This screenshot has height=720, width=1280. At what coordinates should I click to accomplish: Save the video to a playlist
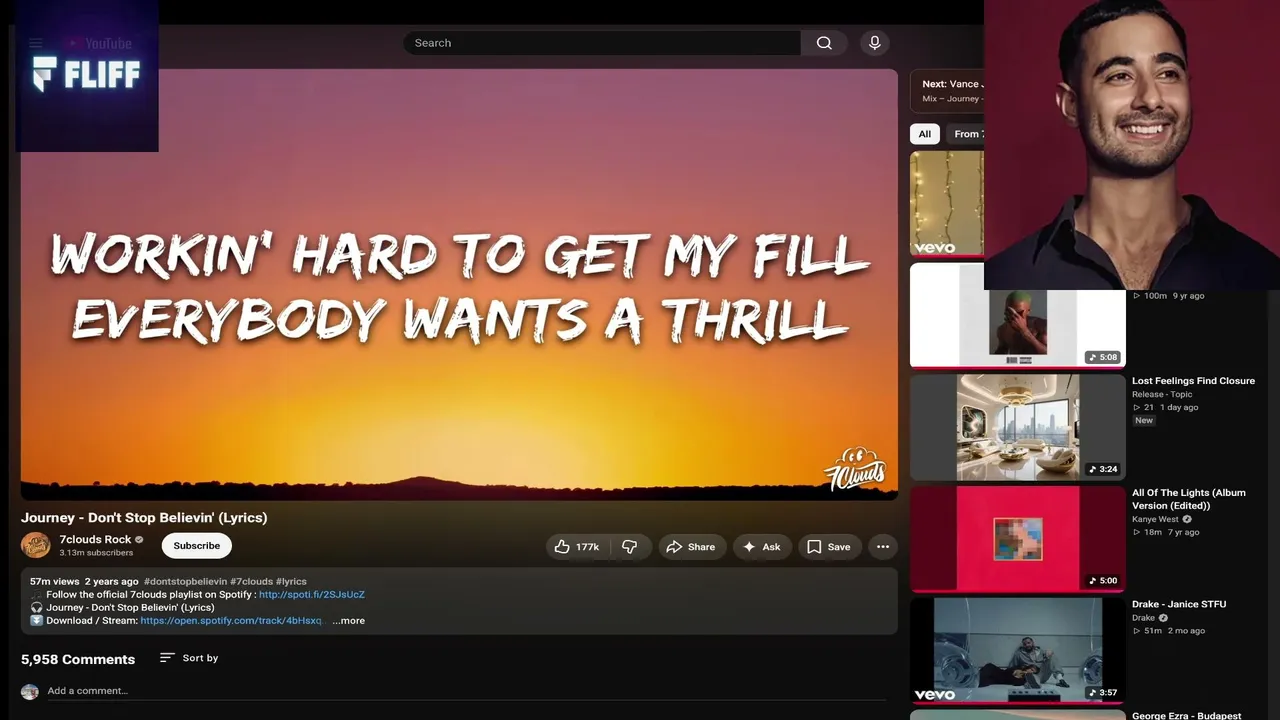tap(829, 547)
